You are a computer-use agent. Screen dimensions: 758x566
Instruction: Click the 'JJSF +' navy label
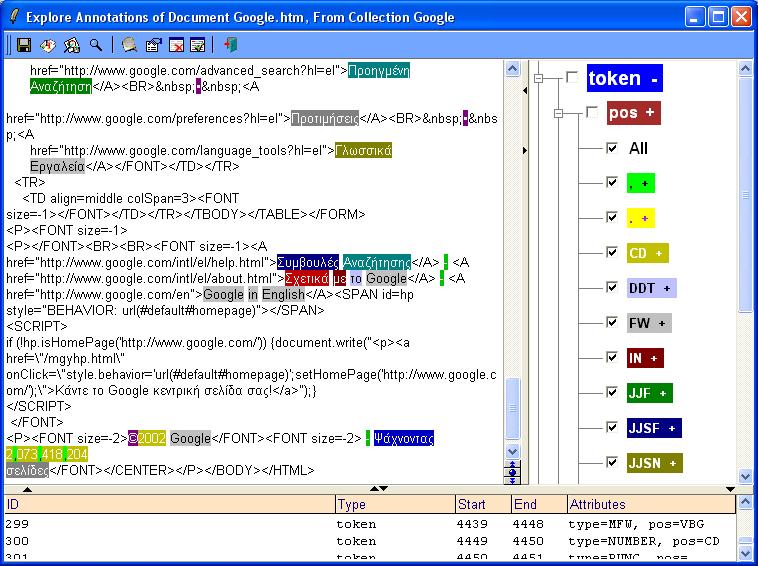pyautogui.click(x=654, y=428)
